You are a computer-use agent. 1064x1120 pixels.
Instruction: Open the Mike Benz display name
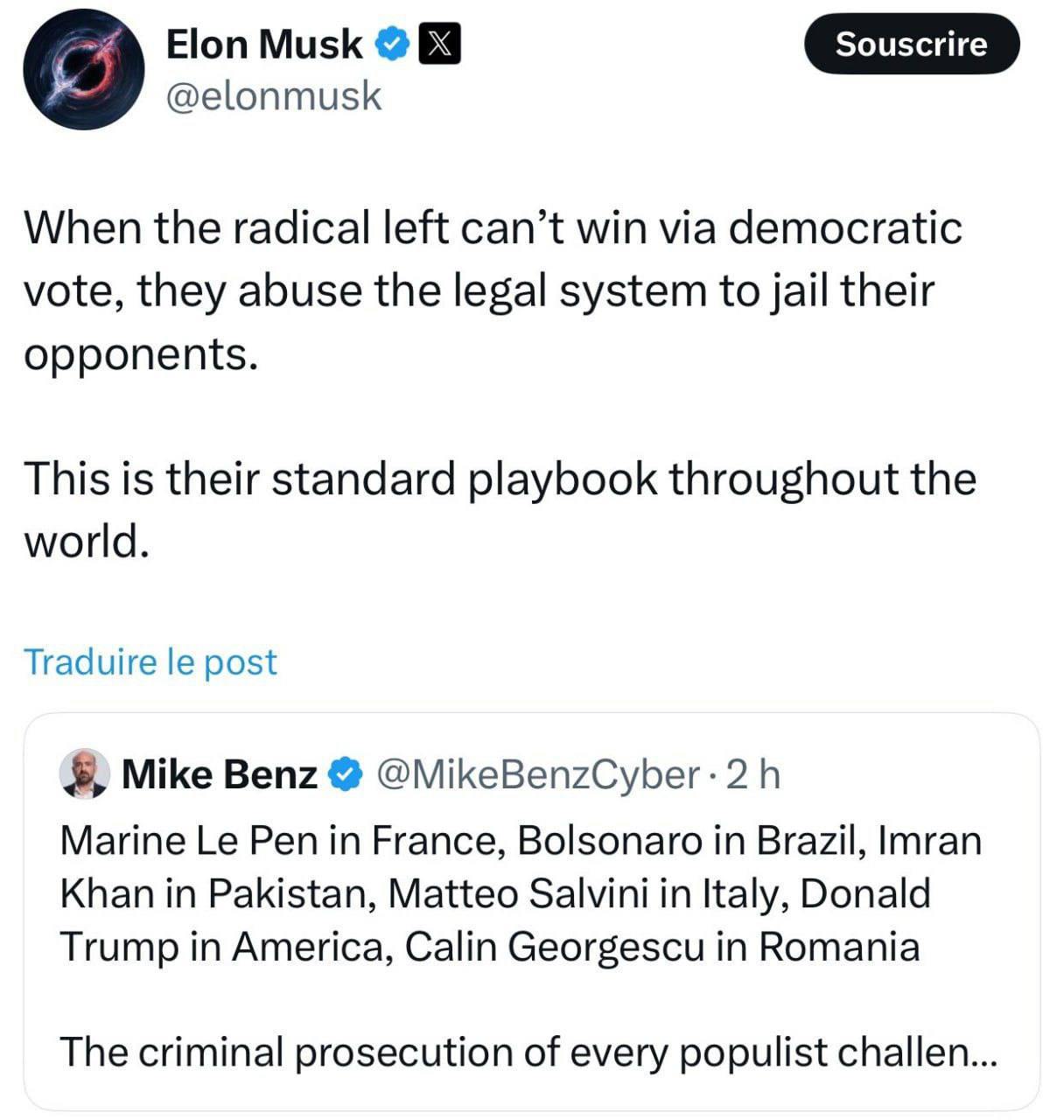coord(219,774)
